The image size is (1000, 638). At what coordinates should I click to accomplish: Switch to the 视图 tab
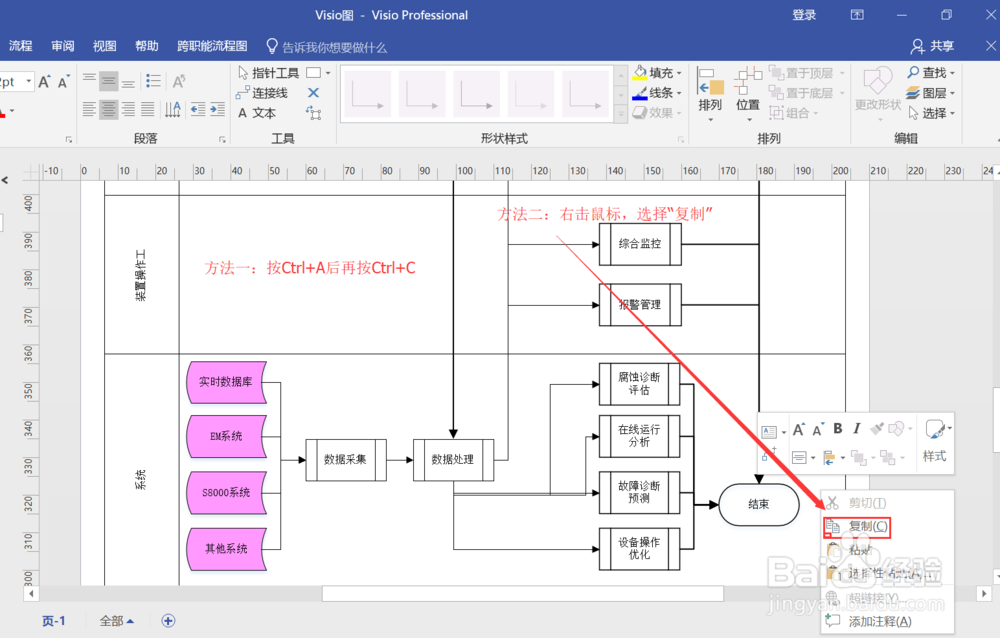click(x=105, y=46)
